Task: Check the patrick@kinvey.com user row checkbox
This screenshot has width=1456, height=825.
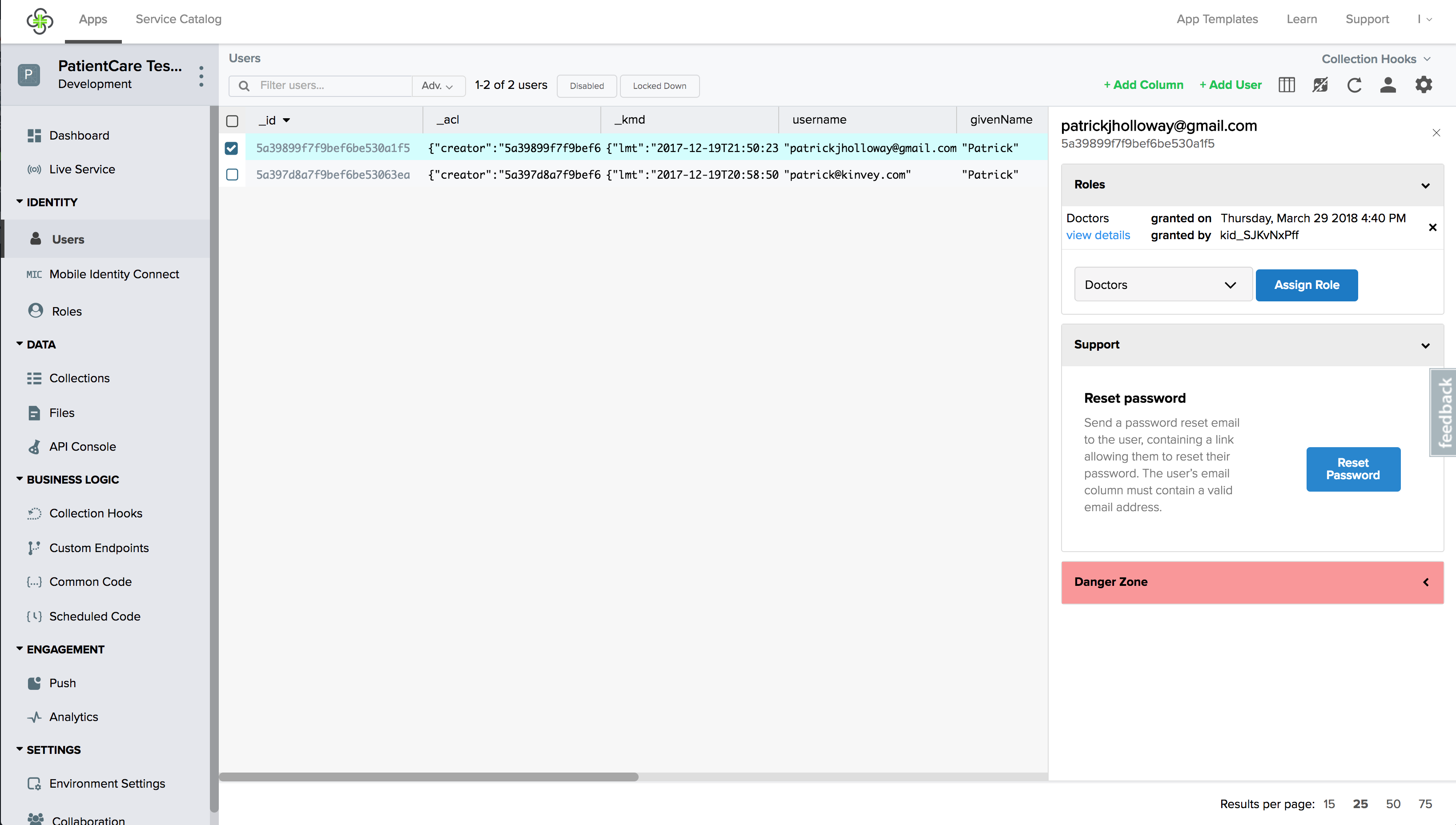Action: (x=232, y=175)
